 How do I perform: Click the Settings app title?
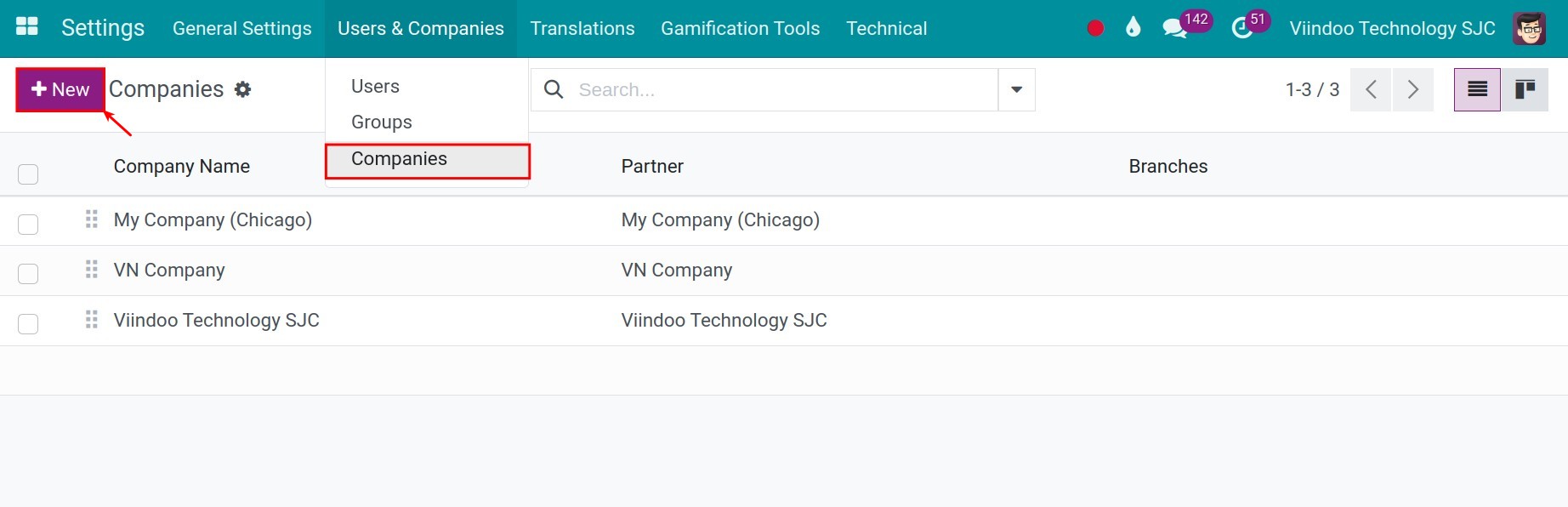pos(103,28)
